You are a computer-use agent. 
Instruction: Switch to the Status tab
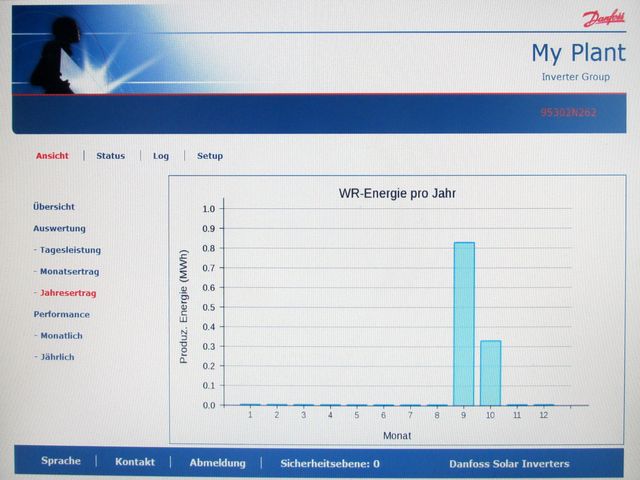(x=111, y=156)
